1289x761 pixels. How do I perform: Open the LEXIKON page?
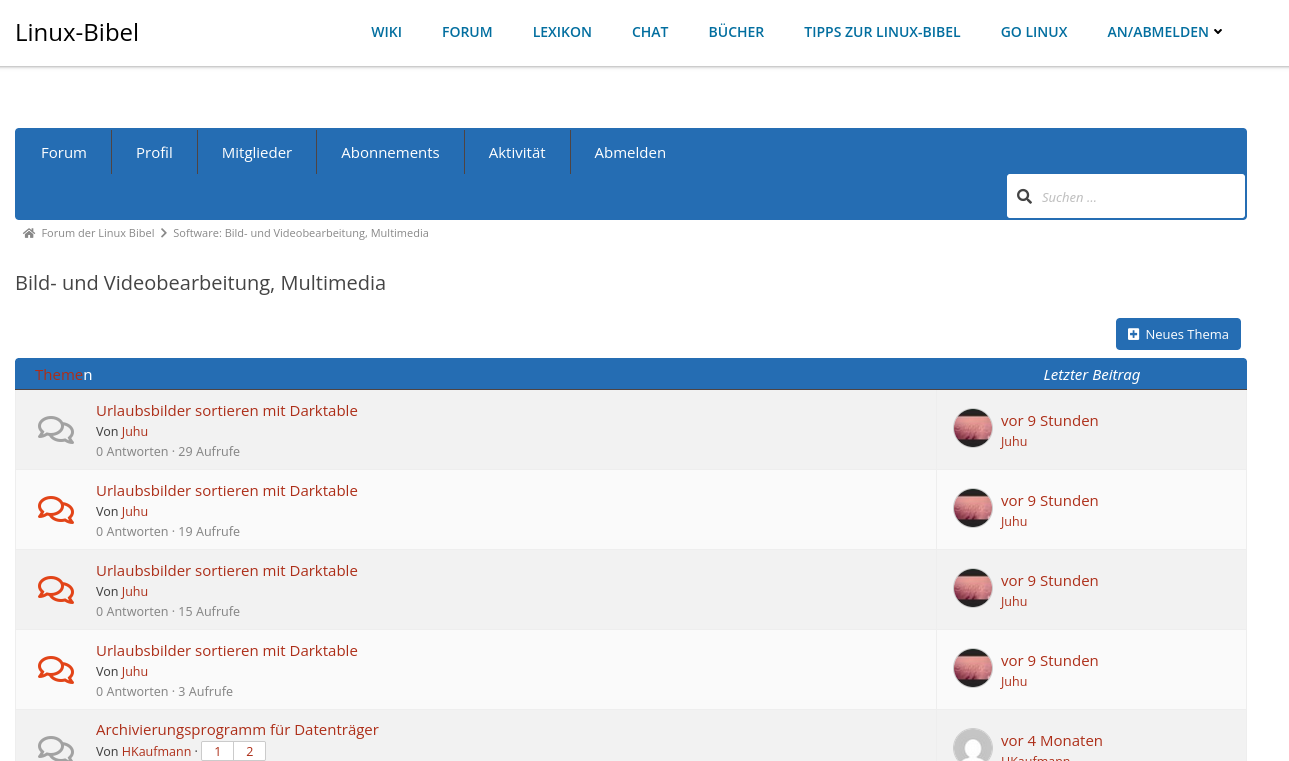[562, 32]
